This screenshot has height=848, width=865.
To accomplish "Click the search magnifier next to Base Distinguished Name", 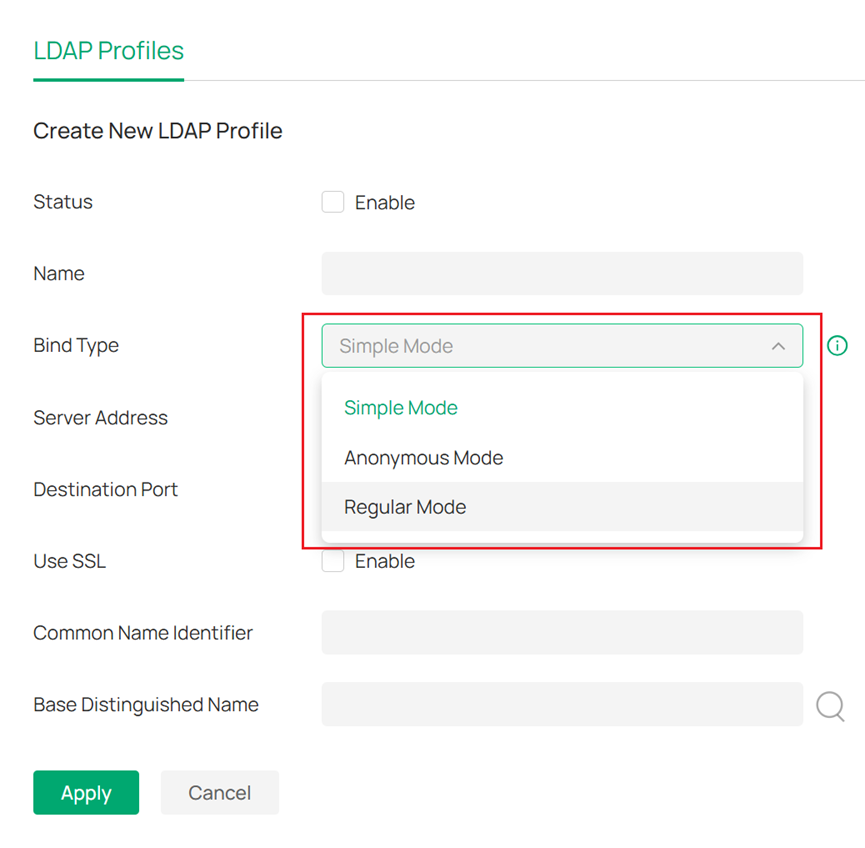I will tap(830, 707).
